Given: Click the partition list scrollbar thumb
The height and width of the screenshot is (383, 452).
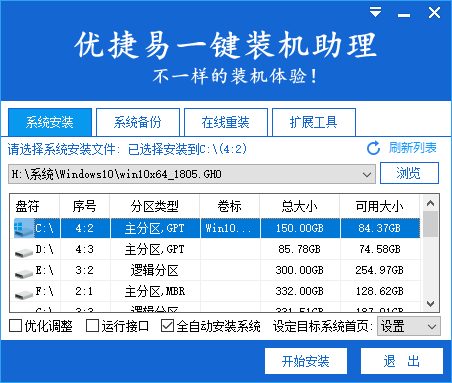Looking at the screenshot, I should pos(430,224).
